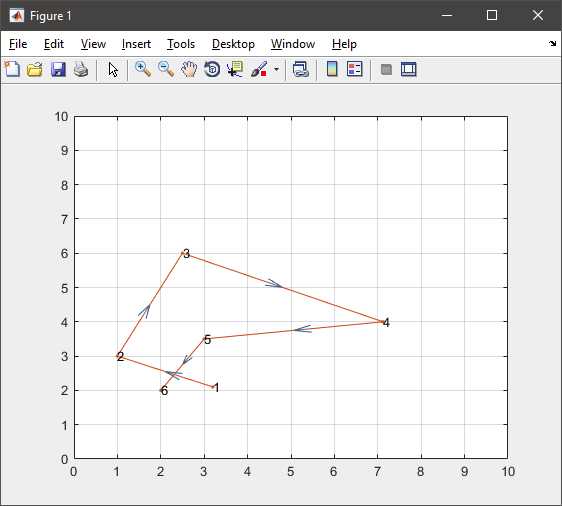Click the arrowhead between points 2 and 3
Screen dimensions: 562x506
(145, 311)
